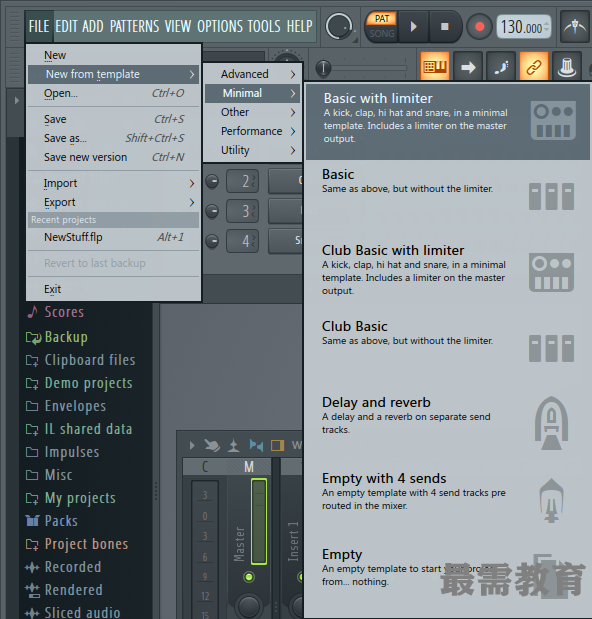Click the mixer multi-touch bird icon

(212, 446)
